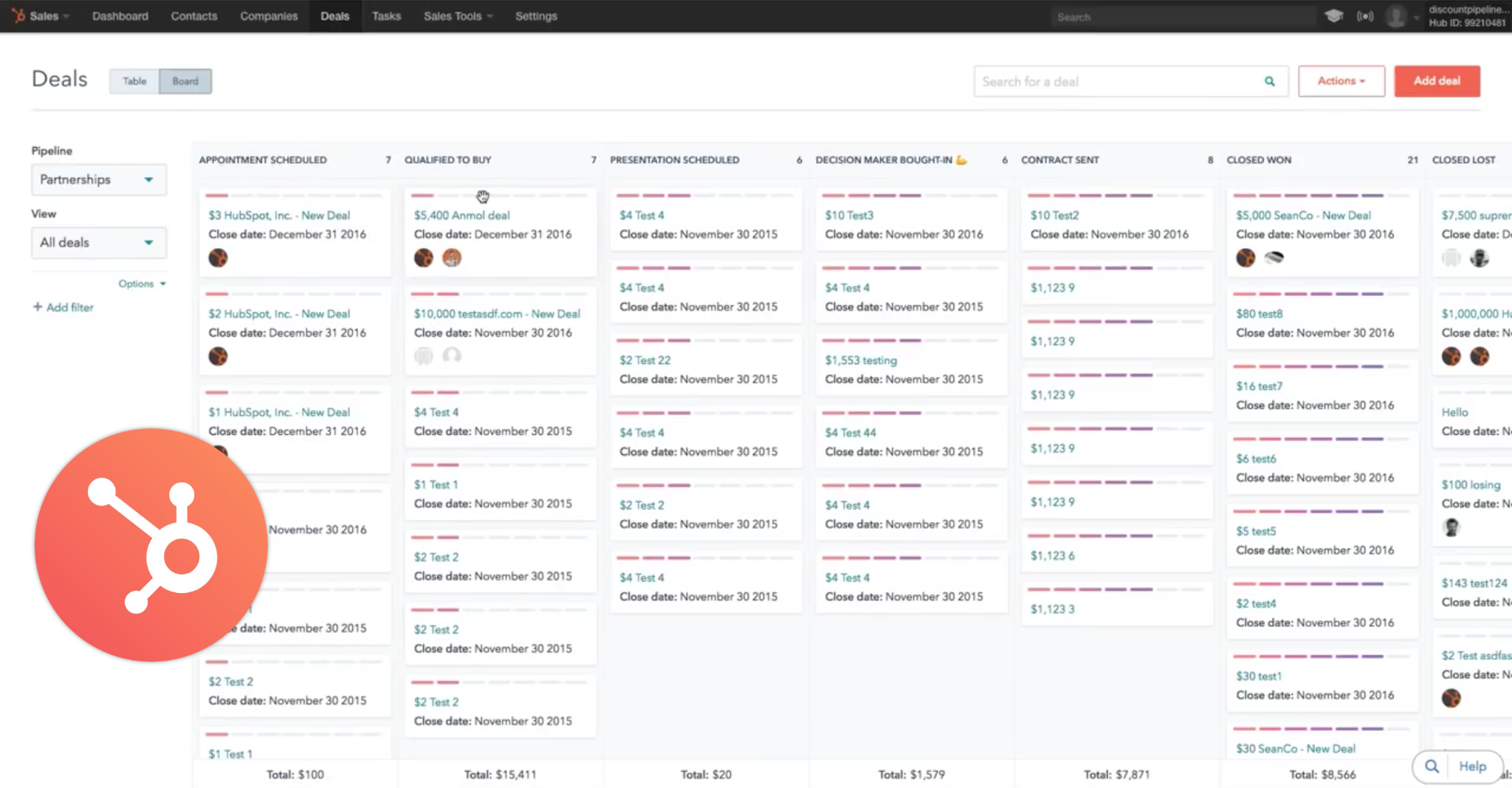The image size is (1512, 788).
Task: Click the stage progress bar on $80 test8 card
Action: 1322,294
